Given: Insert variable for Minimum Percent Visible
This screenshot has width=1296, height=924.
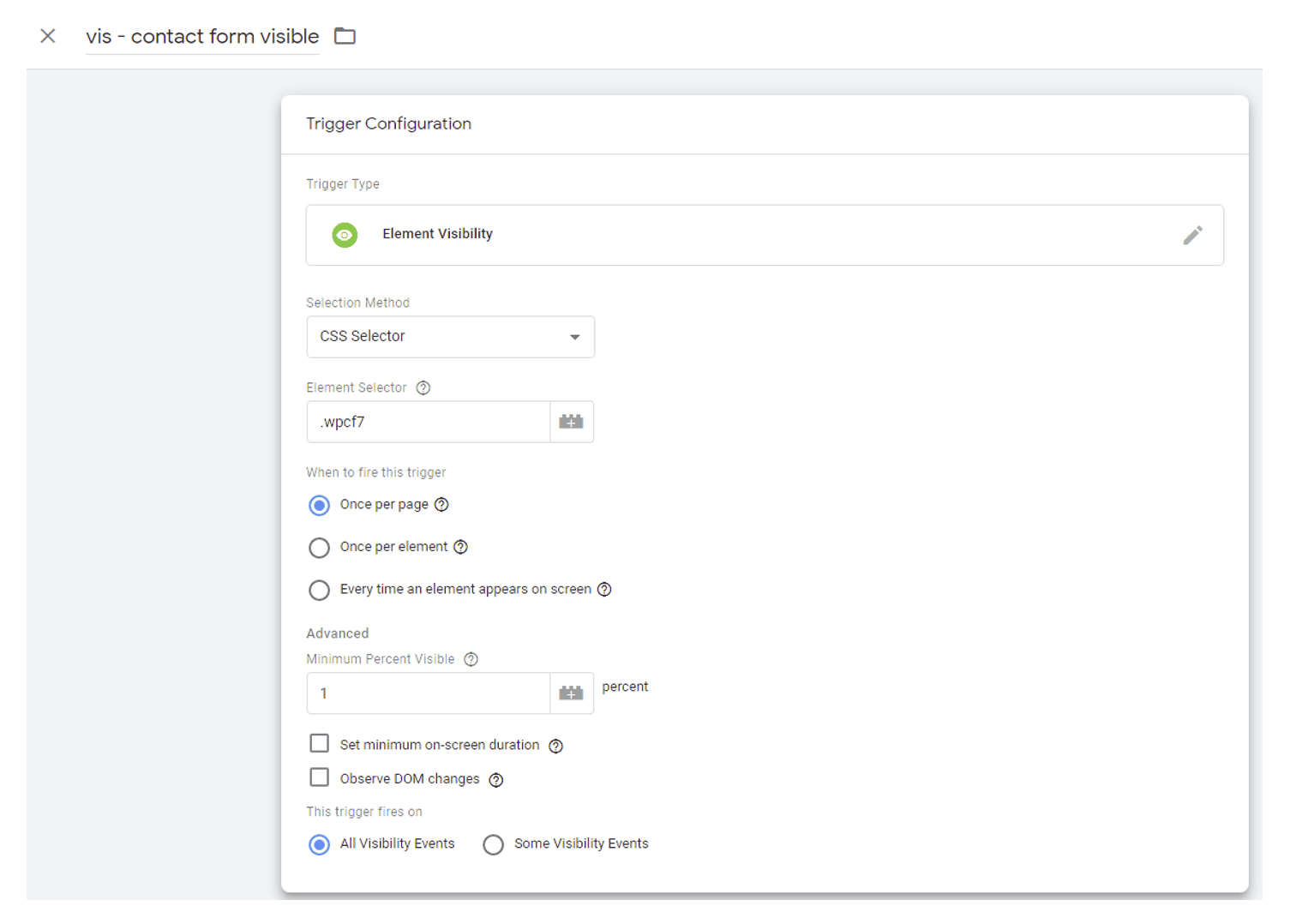Looking at the screenshot, I should (x=571, y=693).
